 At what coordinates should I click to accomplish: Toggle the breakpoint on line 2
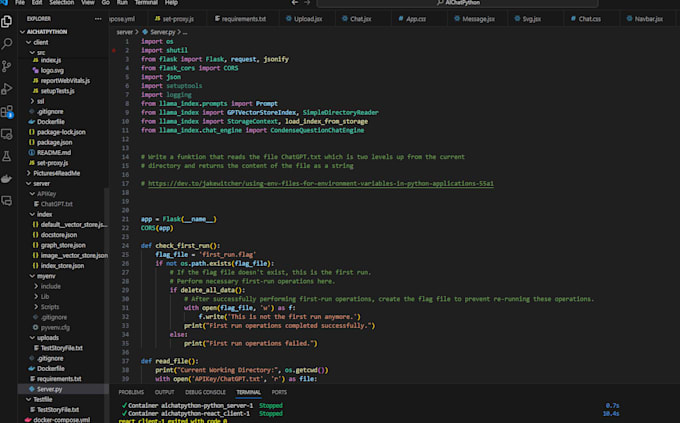(114, 50)
